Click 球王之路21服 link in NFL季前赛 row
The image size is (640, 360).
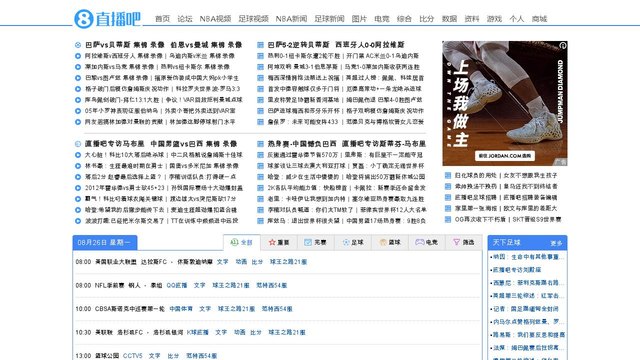point(231,285)
